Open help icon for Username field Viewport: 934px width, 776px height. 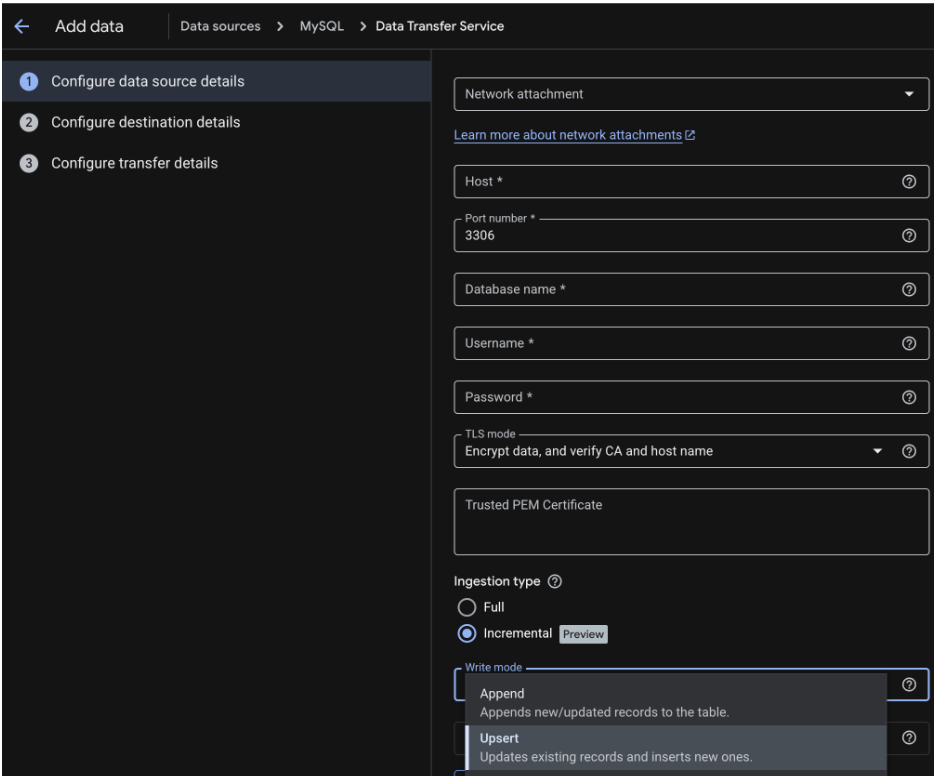click(908, 343)
